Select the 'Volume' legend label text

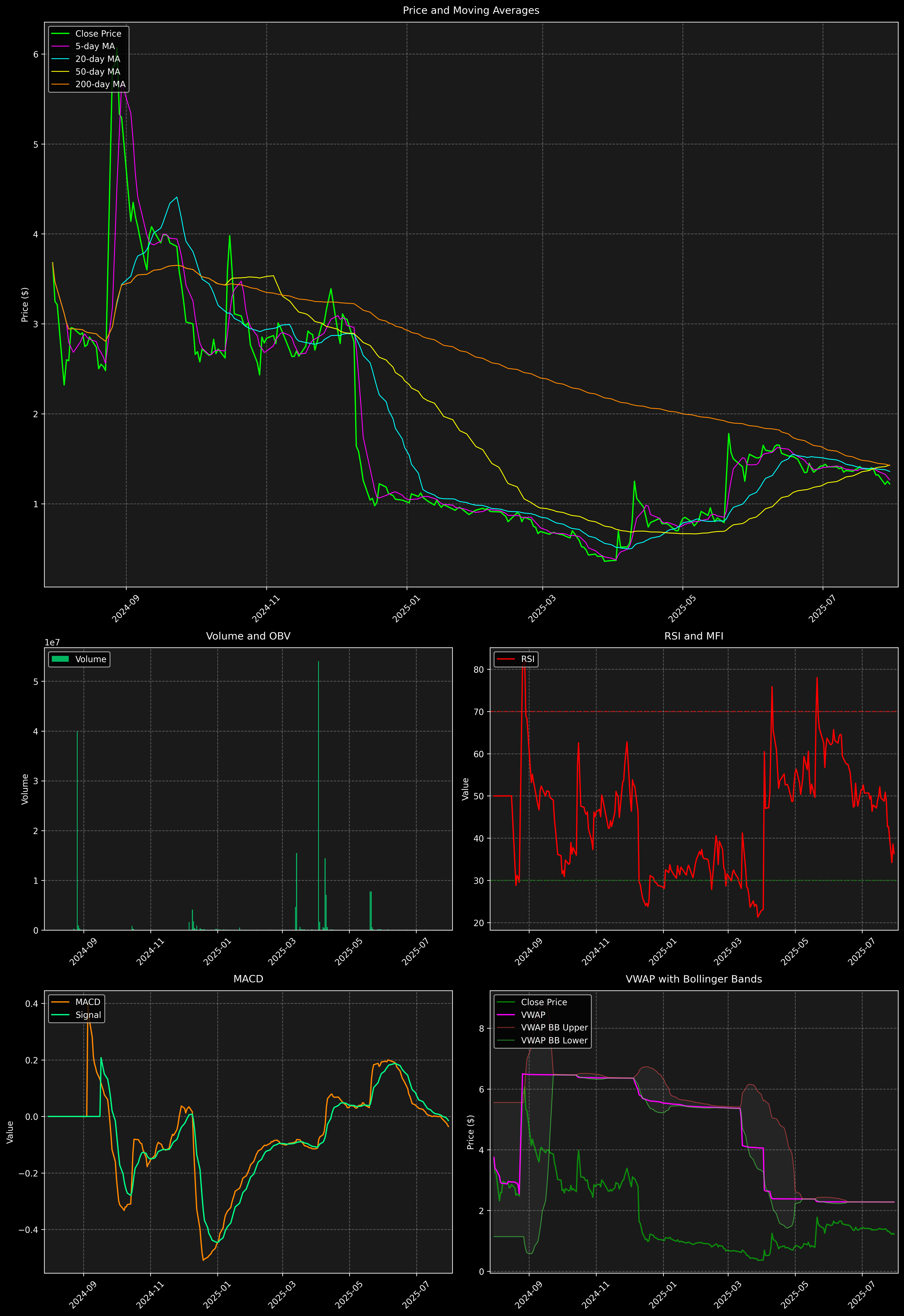click(x=91, y=659)
